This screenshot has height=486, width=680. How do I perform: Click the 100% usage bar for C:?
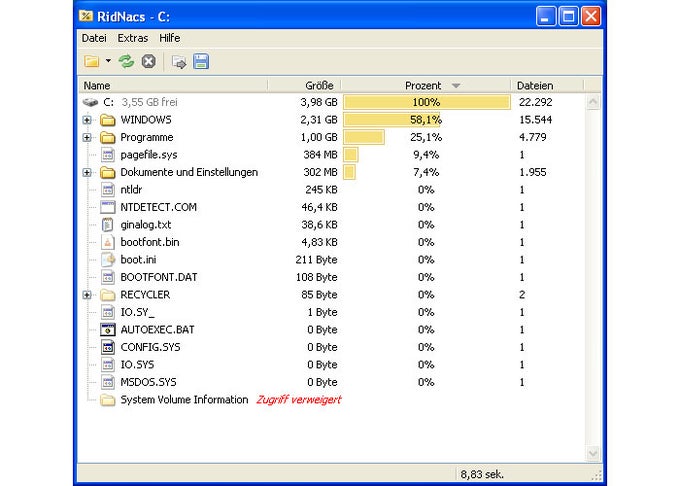(427, 102)
